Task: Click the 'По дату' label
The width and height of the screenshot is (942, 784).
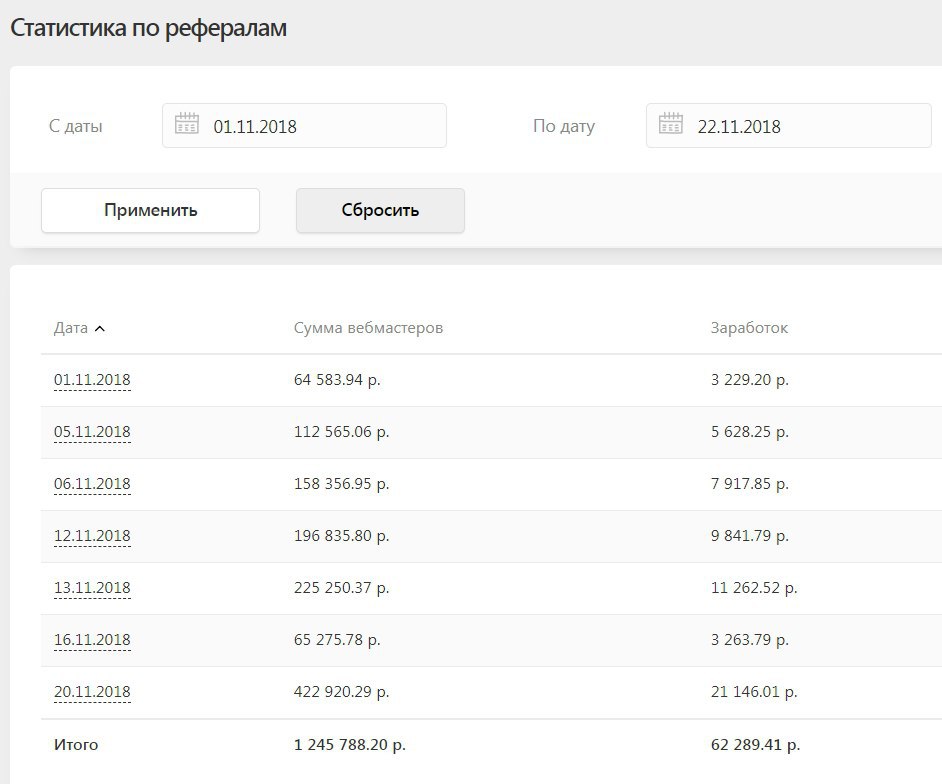Action: click(x=564, y=126)
